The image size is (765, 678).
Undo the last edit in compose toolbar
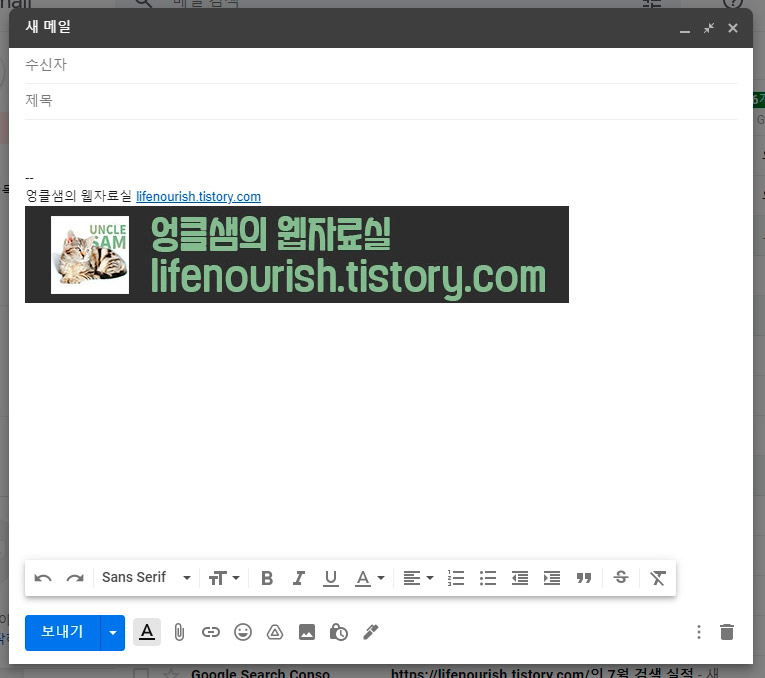(43, 578)
